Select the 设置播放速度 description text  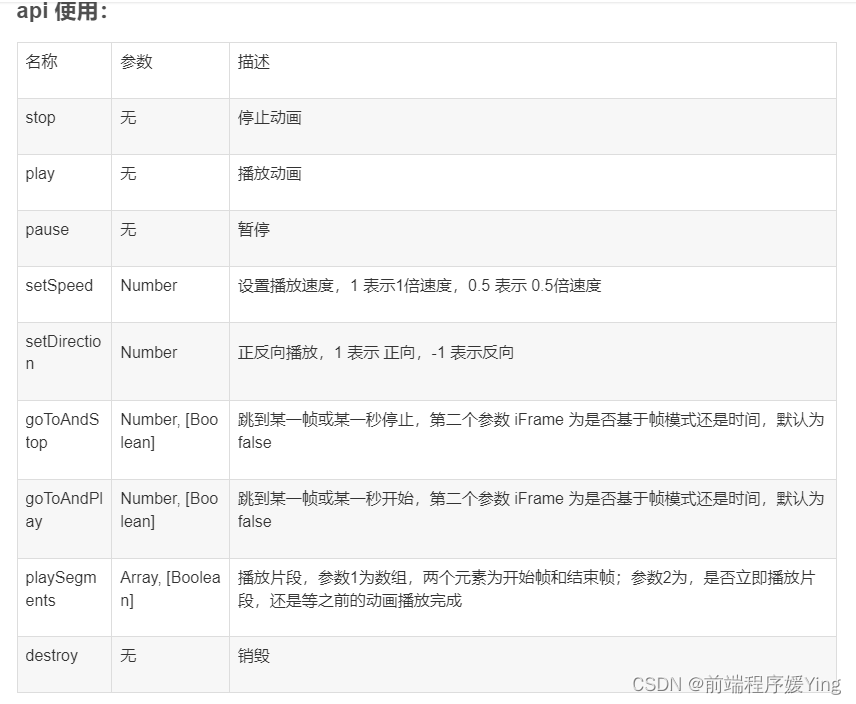[419, 286]
